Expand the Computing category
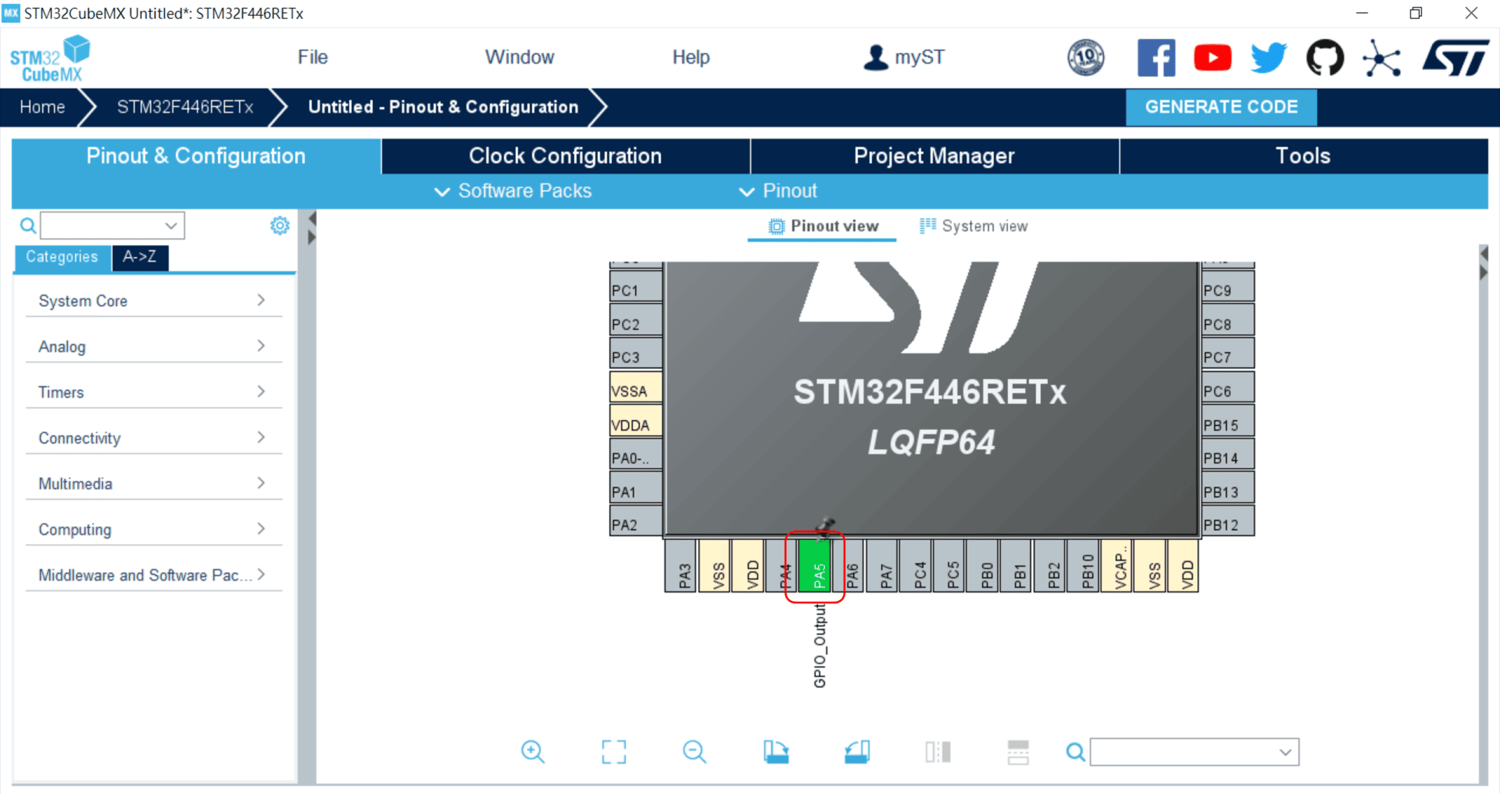 pyautogui.click(x=153, y=529)
